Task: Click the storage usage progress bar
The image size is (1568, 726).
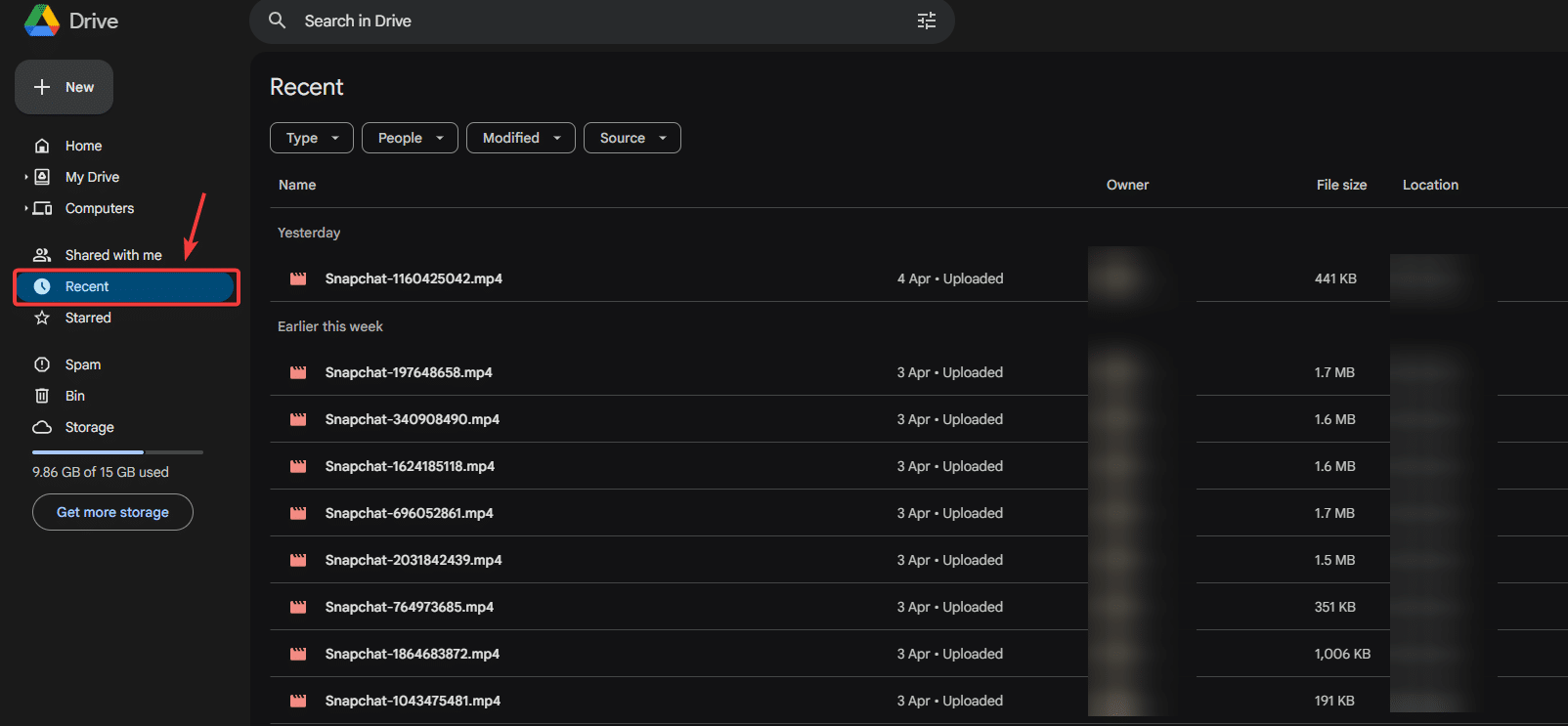Action: [117, 452]
